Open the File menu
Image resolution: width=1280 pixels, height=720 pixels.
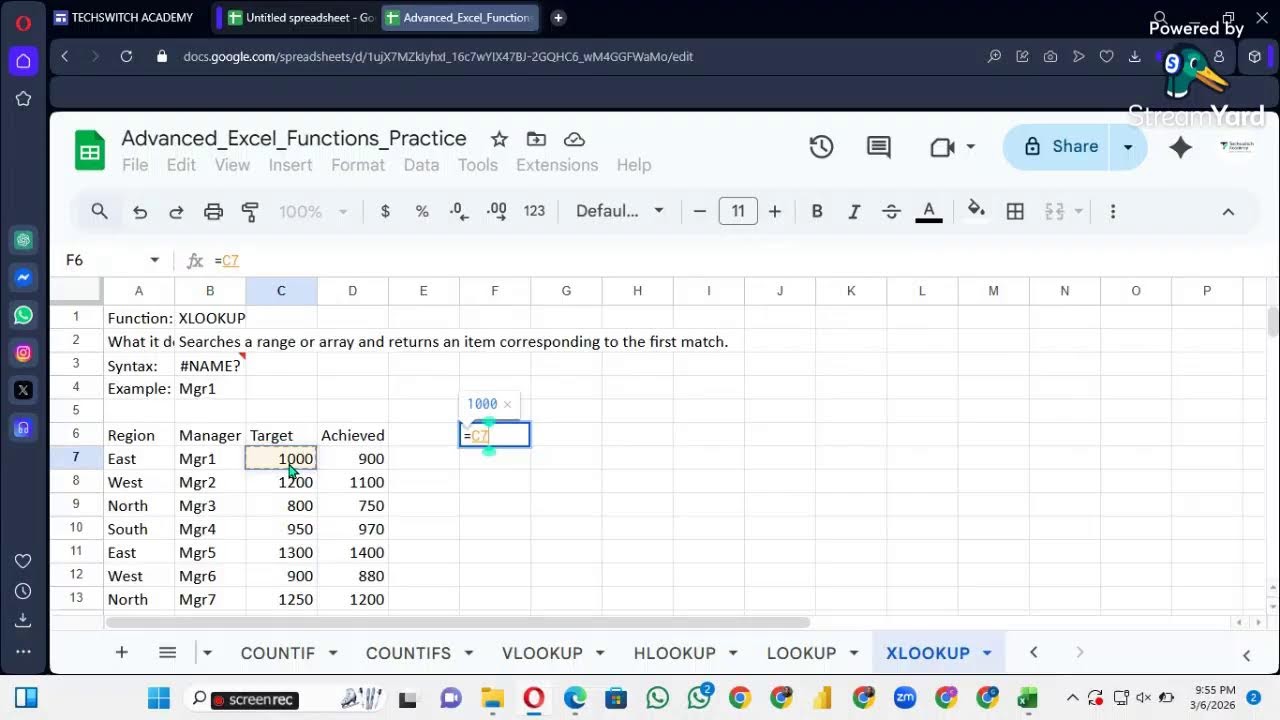(x=135, y=165)
